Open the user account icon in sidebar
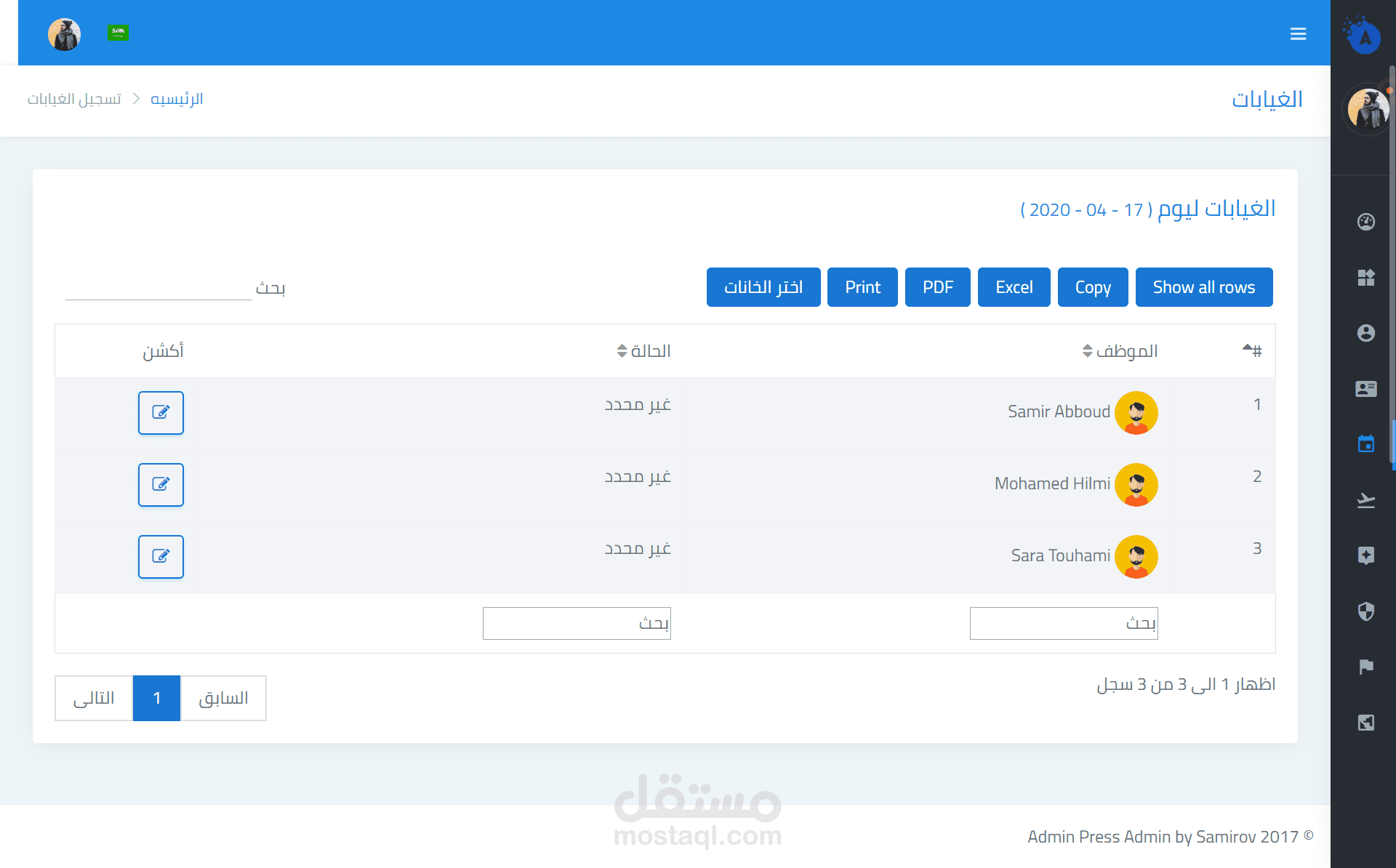This screenshot has width=1396, height=868. tap(1365, 333)
